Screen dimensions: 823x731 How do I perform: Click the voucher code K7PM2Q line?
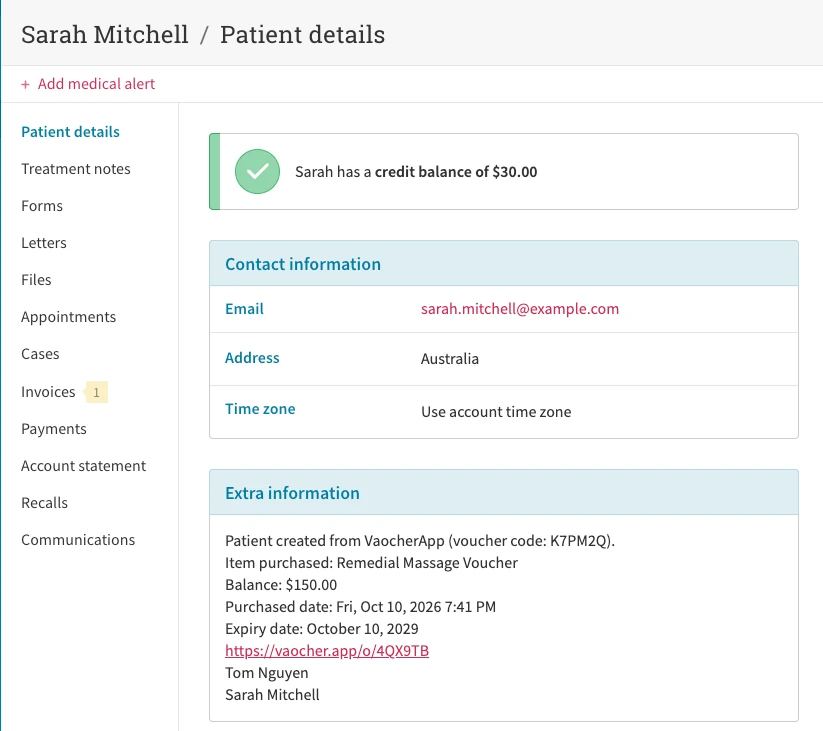tap(420, 541)
